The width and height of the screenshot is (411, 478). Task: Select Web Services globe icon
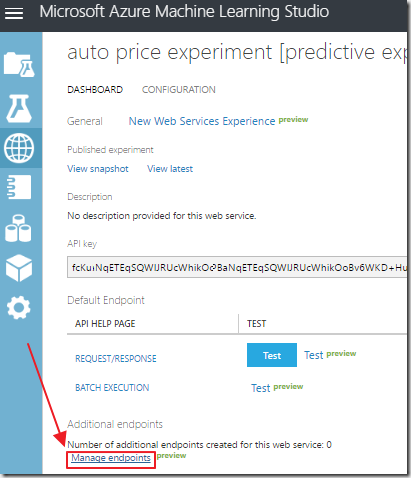pos(19,148)
